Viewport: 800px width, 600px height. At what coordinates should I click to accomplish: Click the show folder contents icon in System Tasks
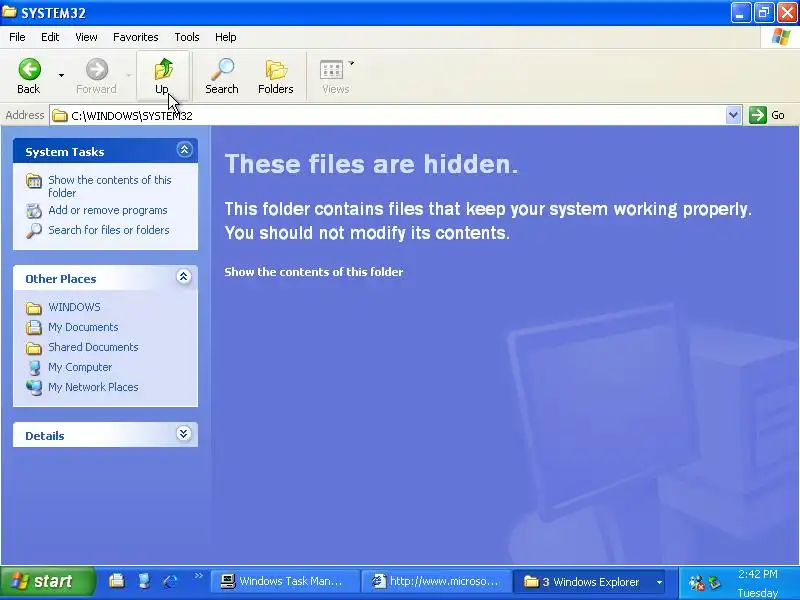tap(34, 181)
